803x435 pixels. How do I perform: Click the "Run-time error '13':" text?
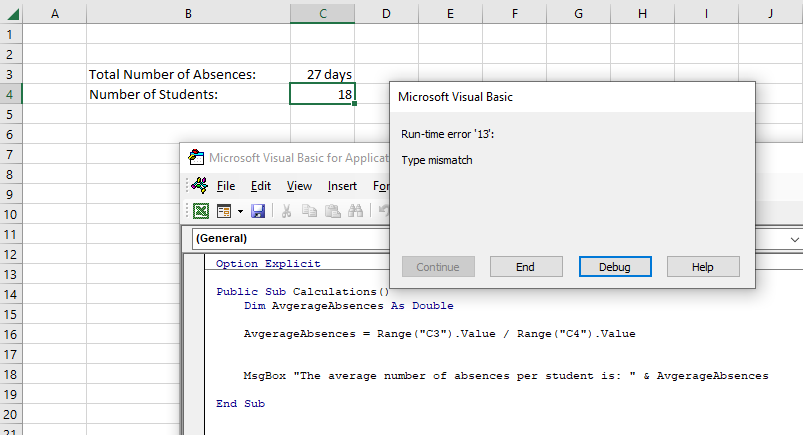click(448, 134)
